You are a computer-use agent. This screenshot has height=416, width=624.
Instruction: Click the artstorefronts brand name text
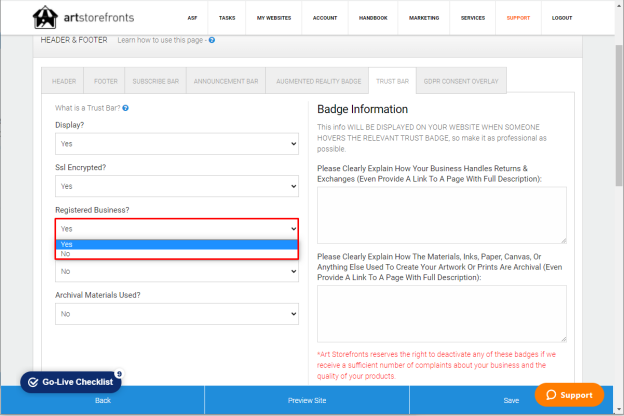(x=99, y=18)
